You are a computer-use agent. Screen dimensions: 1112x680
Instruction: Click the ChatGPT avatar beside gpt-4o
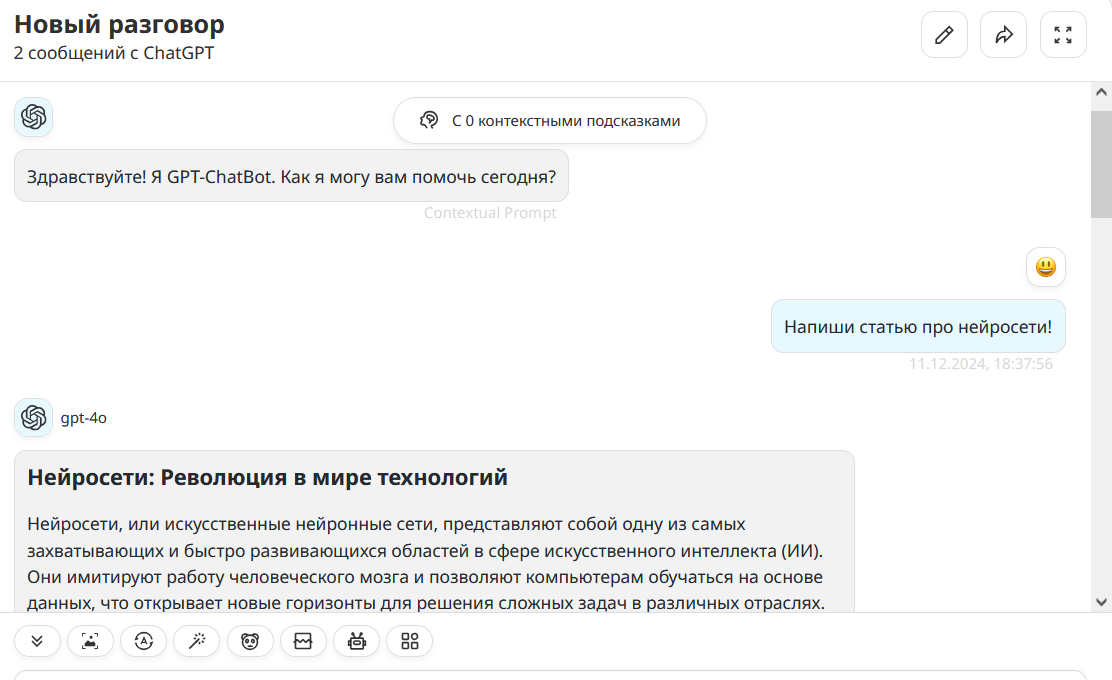[x=33, y=418]
